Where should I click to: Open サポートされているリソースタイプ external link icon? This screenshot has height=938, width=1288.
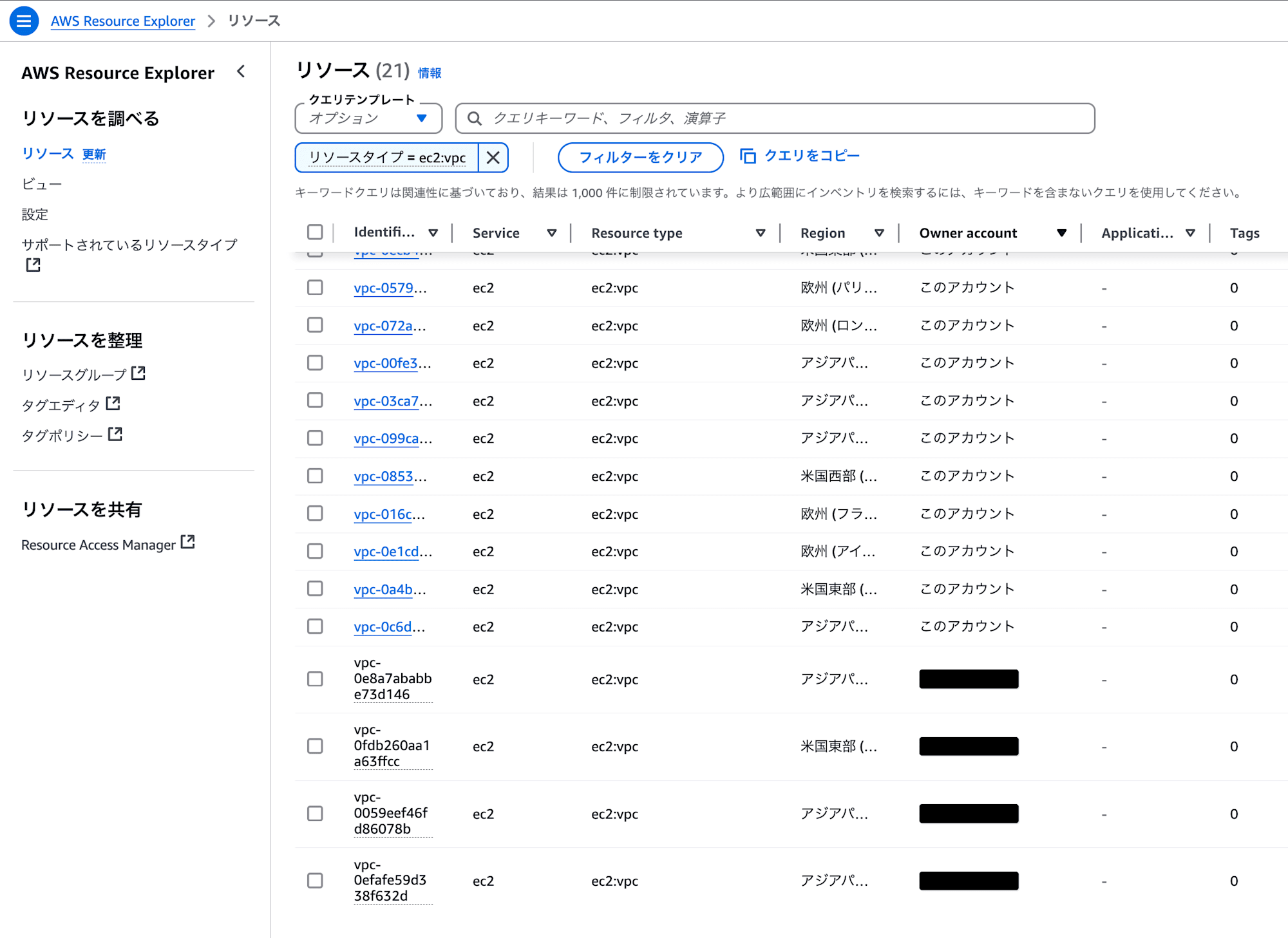(33, 265)
